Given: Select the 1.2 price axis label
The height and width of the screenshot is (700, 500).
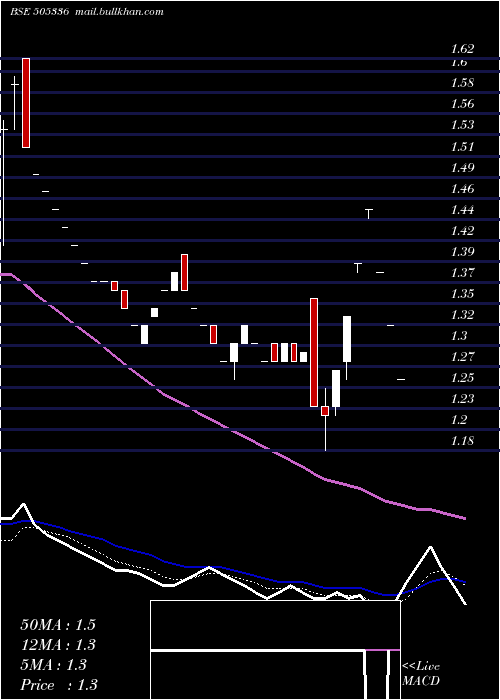Looking at the screenshot, I should [459, 419].
